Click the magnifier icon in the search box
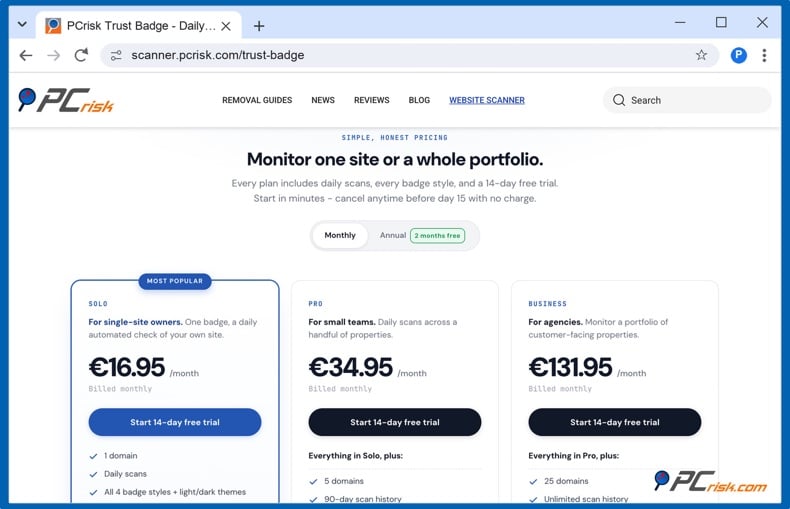The height and width of the screenshot is (509, 790). 619,100
